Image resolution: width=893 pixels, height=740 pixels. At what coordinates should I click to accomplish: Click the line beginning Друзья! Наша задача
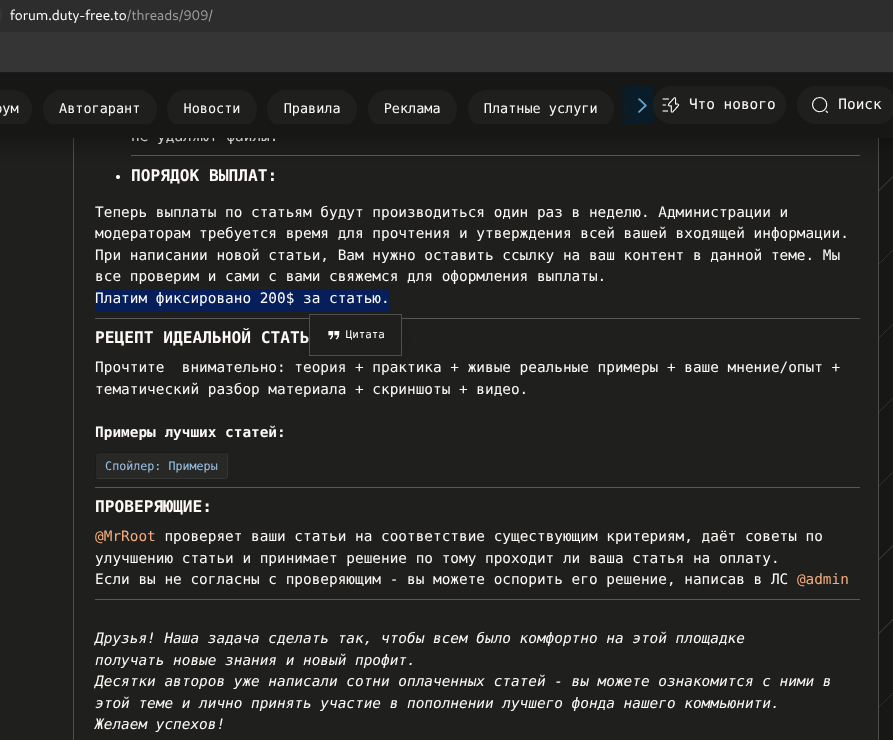click(420, 639)
